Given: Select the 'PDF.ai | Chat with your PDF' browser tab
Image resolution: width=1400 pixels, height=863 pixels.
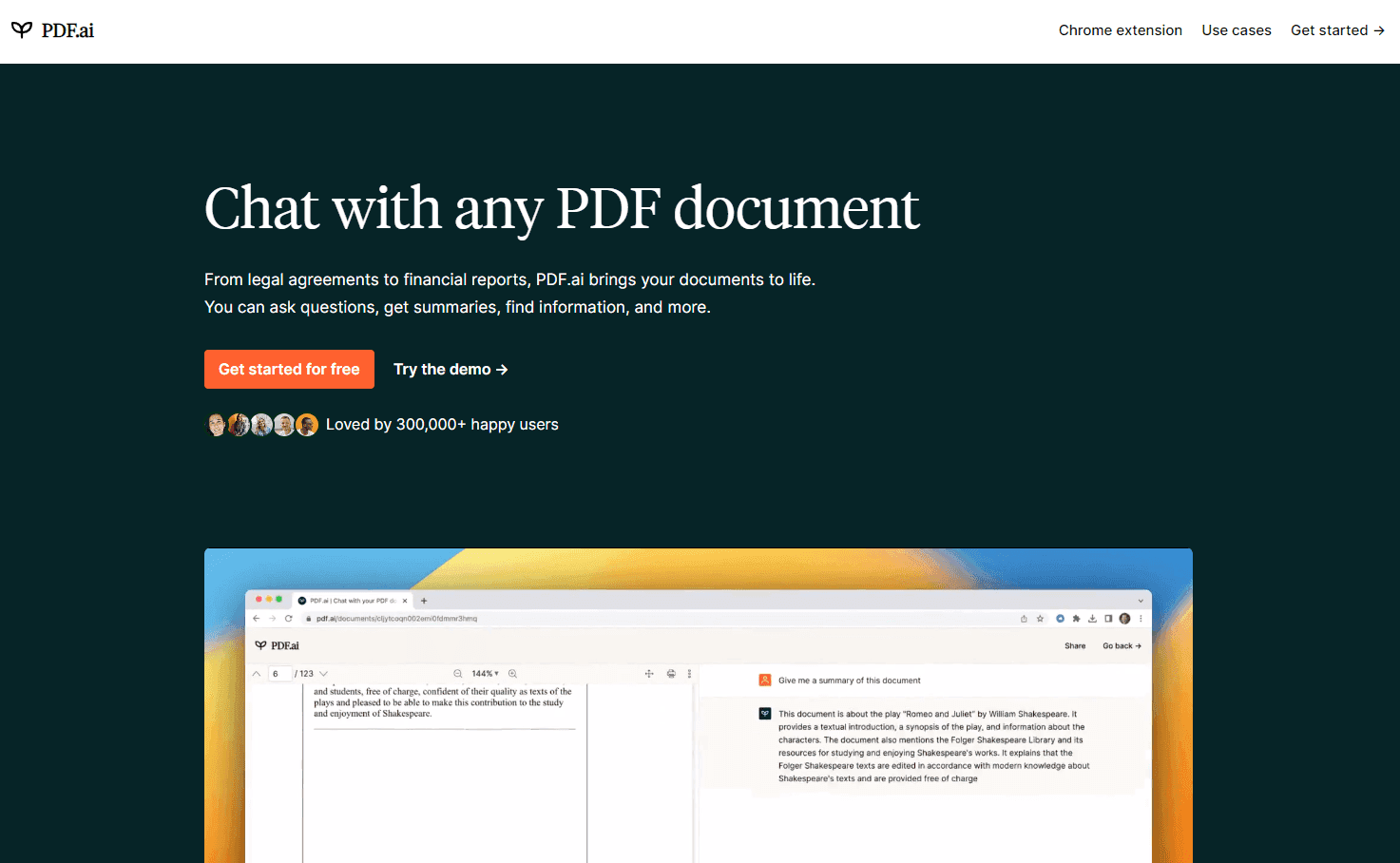Looking at the screenshot, I should tap(351, 601).
